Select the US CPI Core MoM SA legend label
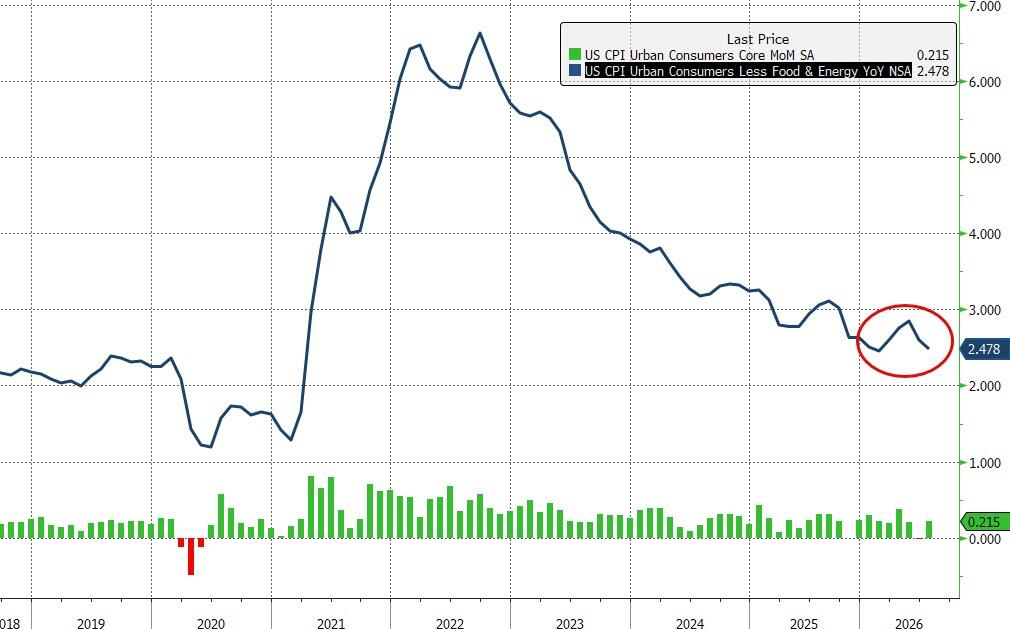This screenshot has height=629, width=1010. (x=699, y=55)
